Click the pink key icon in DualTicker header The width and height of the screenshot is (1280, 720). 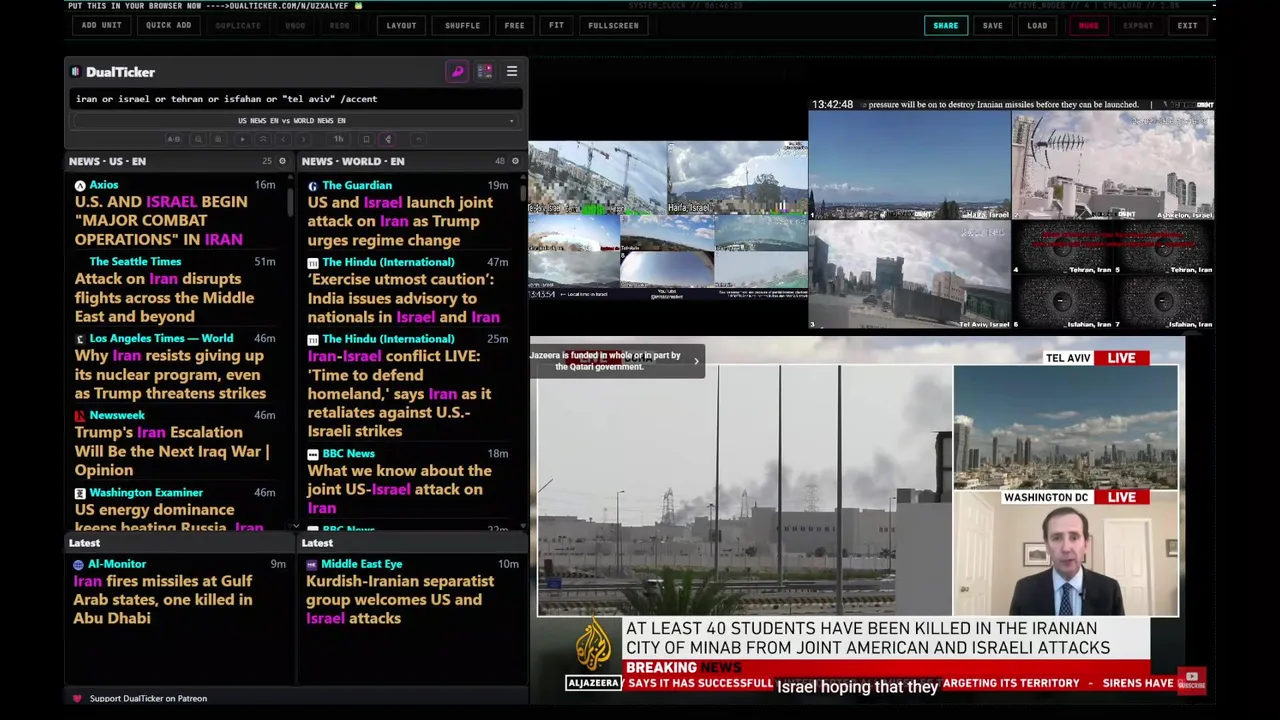tap(457, 72)
